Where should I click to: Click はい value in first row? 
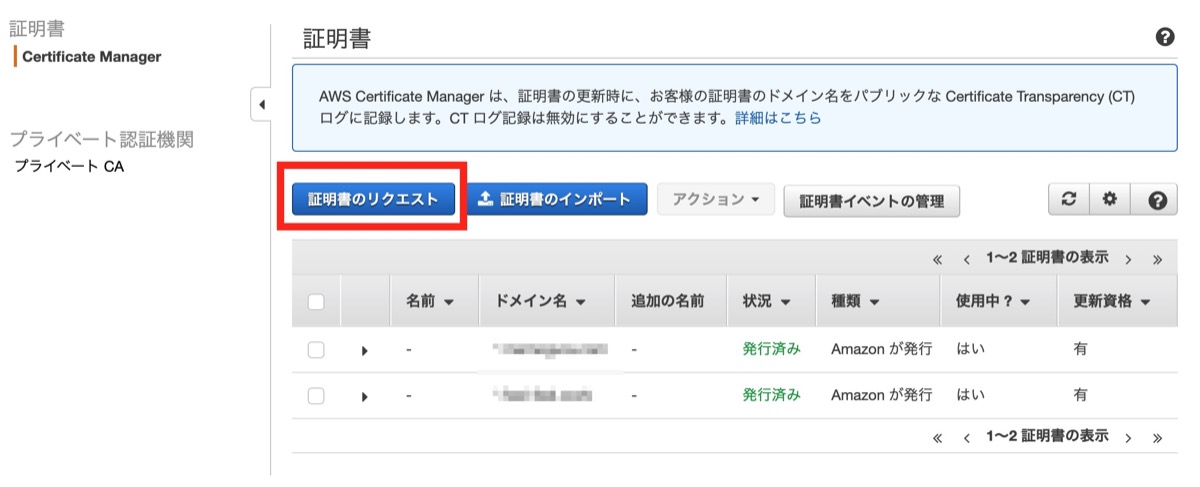click(x=970, y=349)
